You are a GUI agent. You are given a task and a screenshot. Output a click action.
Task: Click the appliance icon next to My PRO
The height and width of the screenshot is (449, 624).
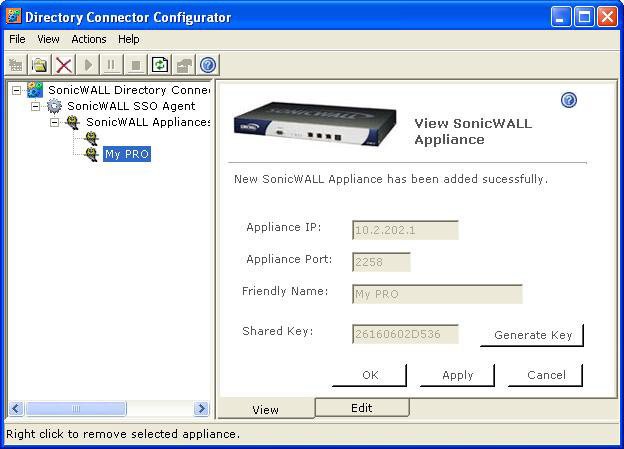[x=92, y=154]
